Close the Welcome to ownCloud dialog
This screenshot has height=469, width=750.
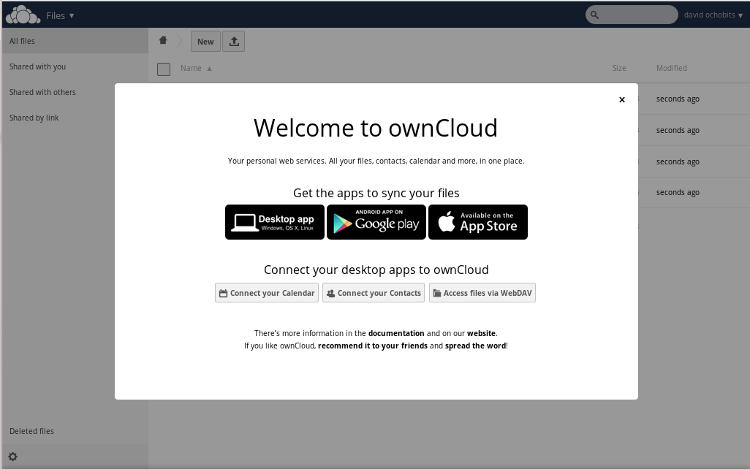click(x=622, y=99)
